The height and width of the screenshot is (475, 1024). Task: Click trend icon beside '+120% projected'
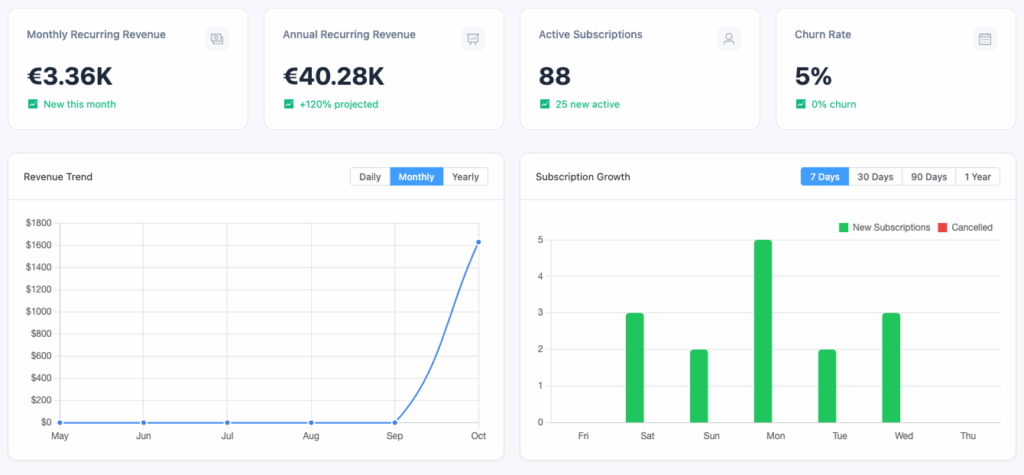[x=289, y=104]
